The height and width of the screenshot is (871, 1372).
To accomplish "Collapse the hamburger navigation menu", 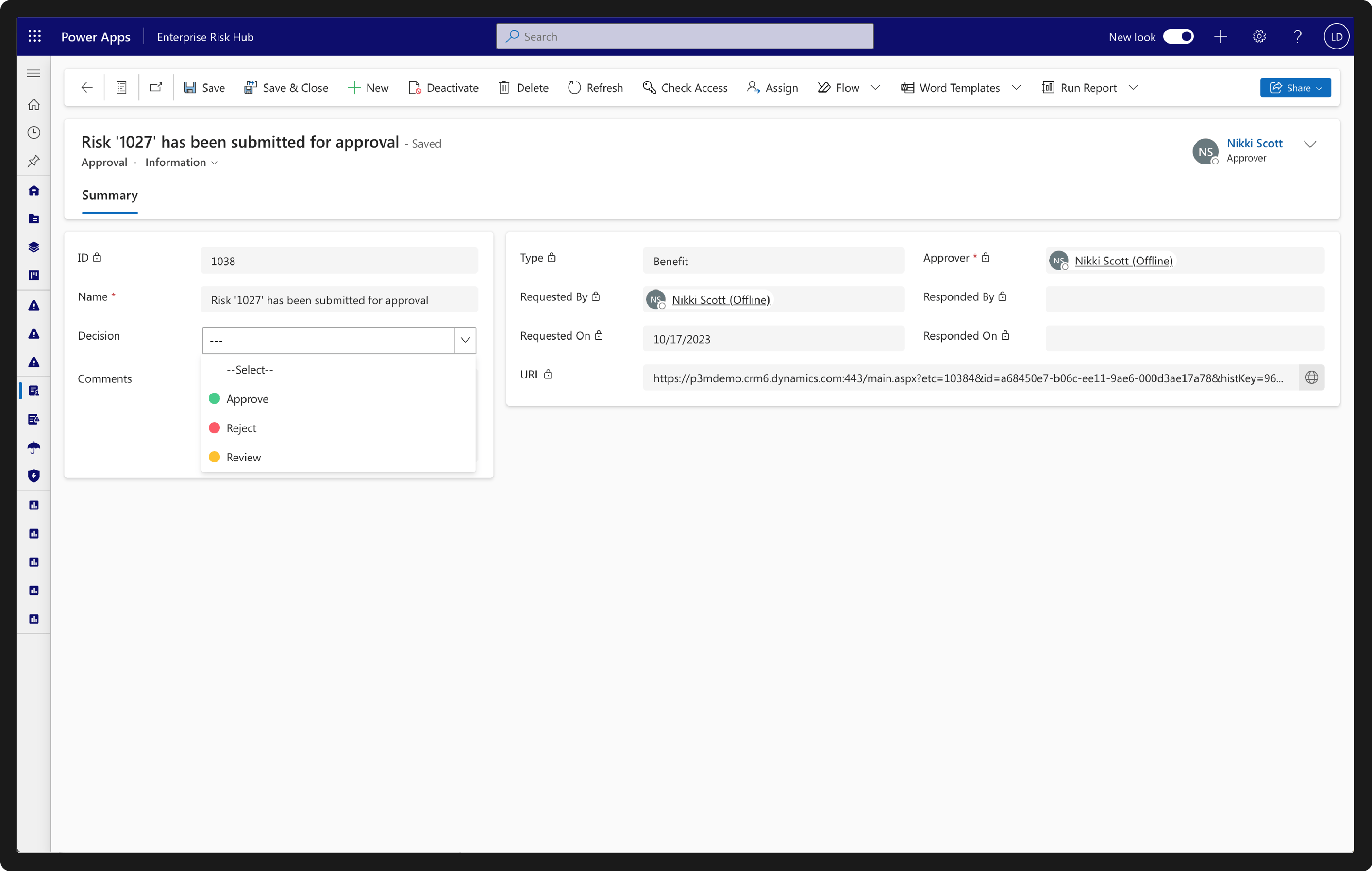I will tap(33, 73).
